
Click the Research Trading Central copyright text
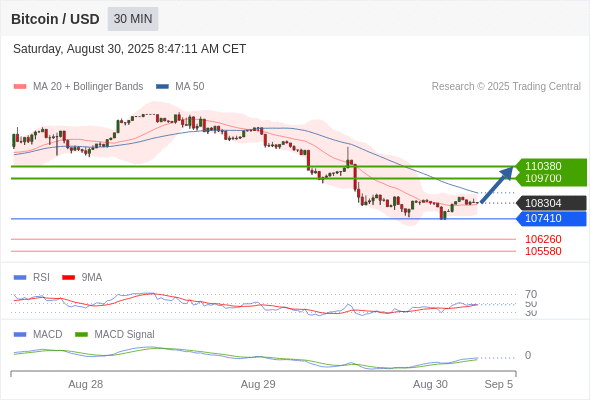click(506, 87)
